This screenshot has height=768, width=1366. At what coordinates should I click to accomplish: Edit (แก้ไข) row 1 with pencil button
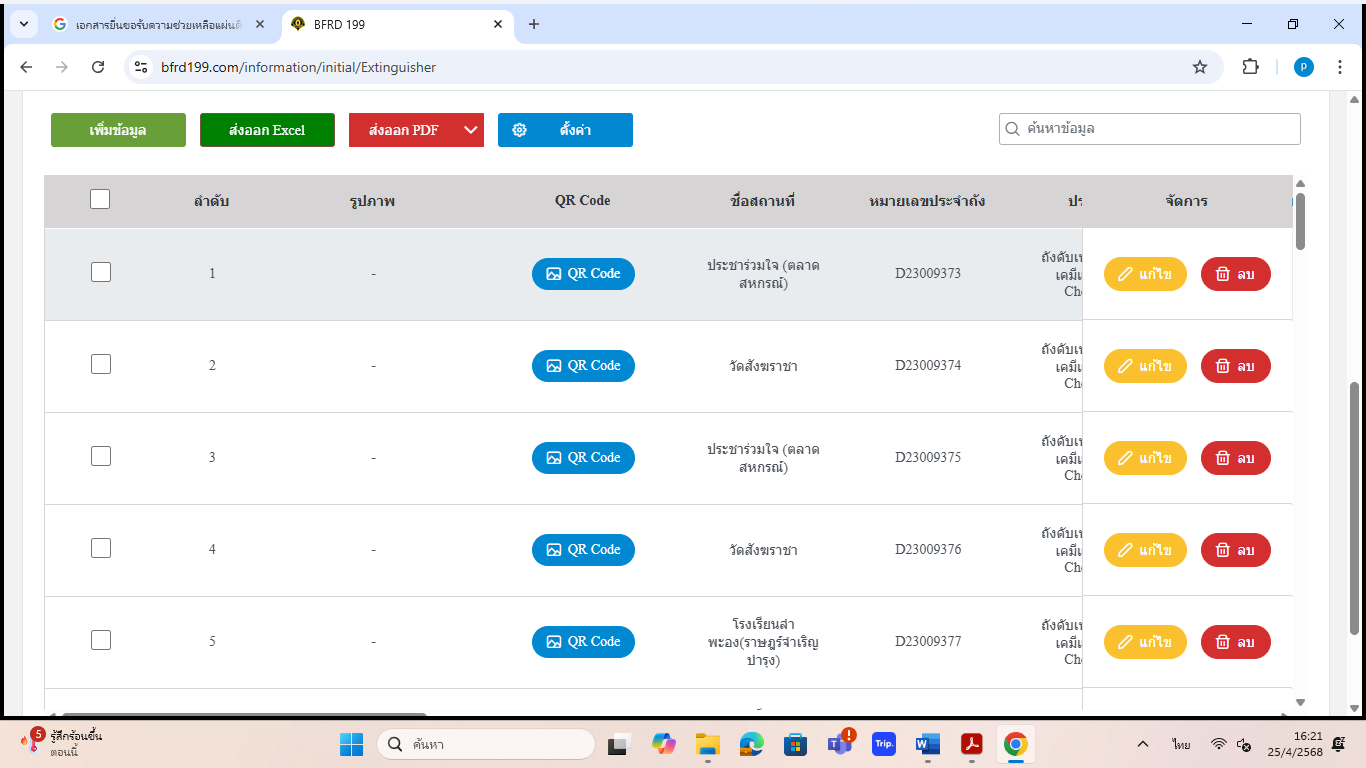click(x=1145, y=274)
